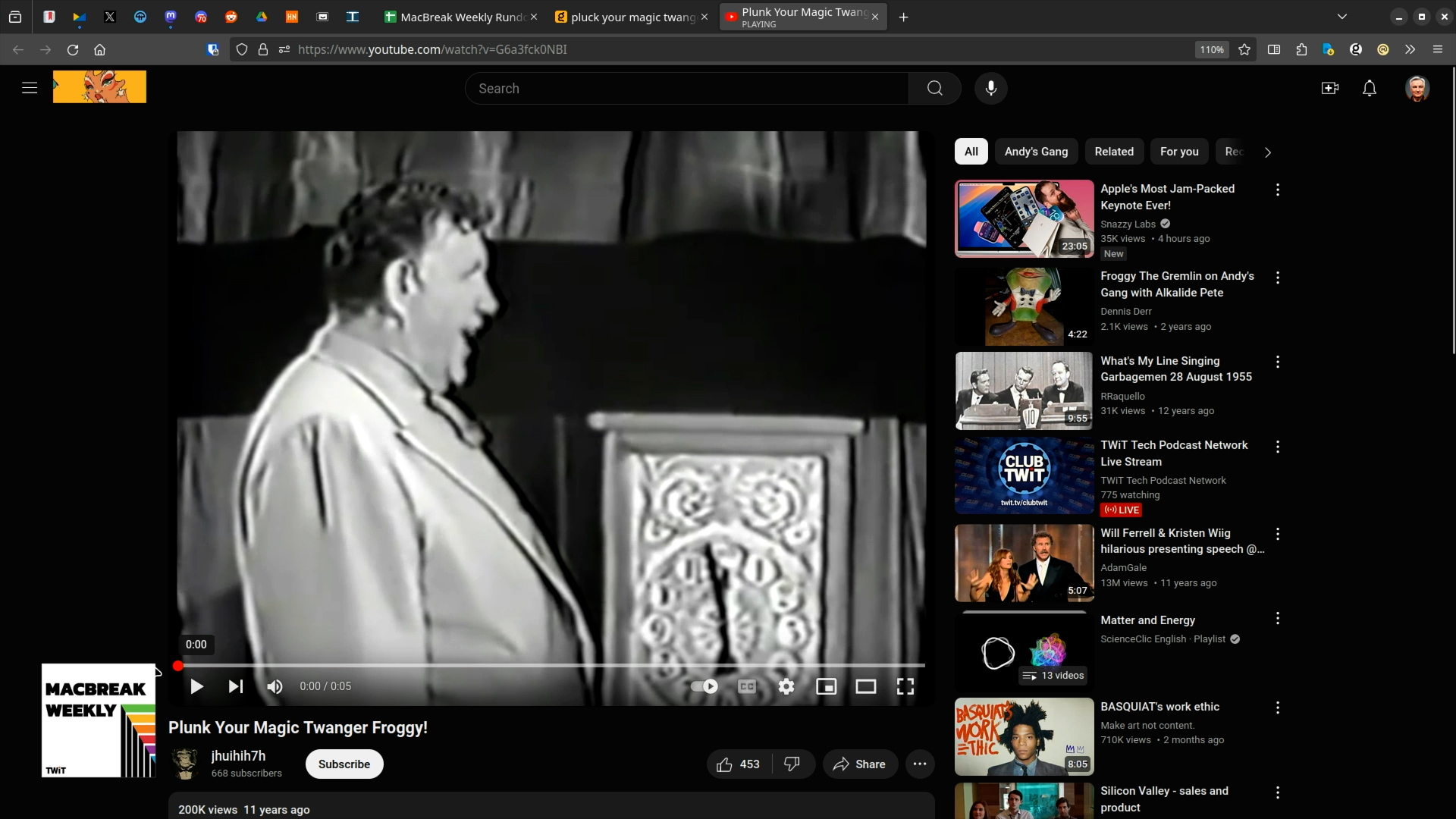Click the Share button
Image resolution: width=1456 pixels, height=819 pixels.
(859, 764)
